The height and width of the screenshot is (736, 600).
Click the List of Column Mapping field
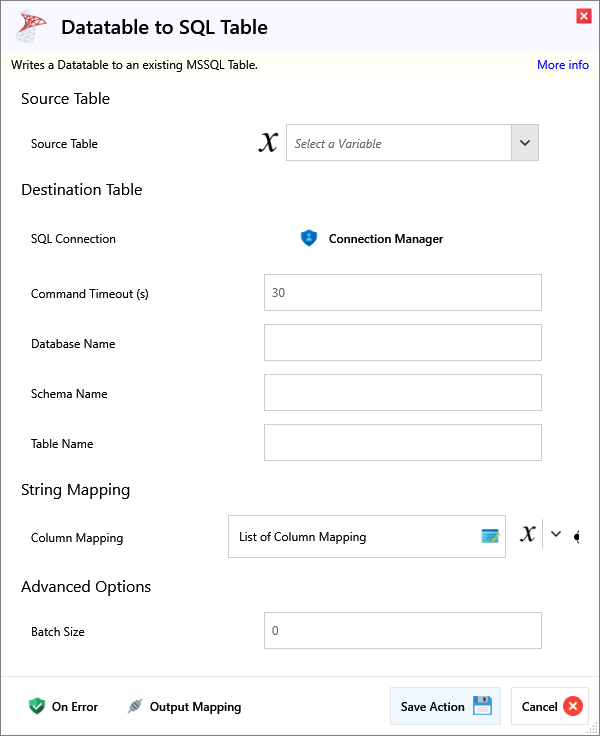pyautogui.click(x=355, y=537)
